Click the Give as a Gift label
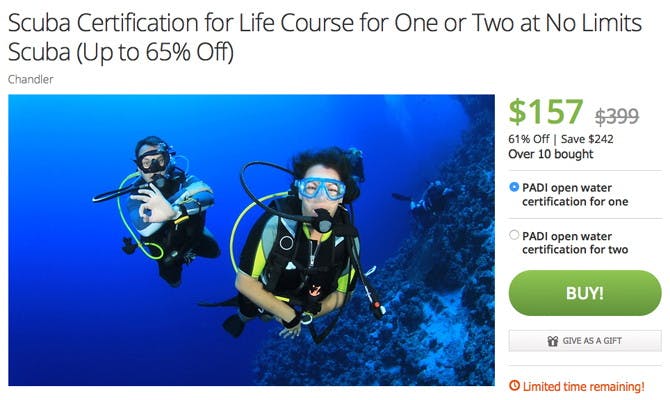The image size is (670, 400). pos(592,341)
